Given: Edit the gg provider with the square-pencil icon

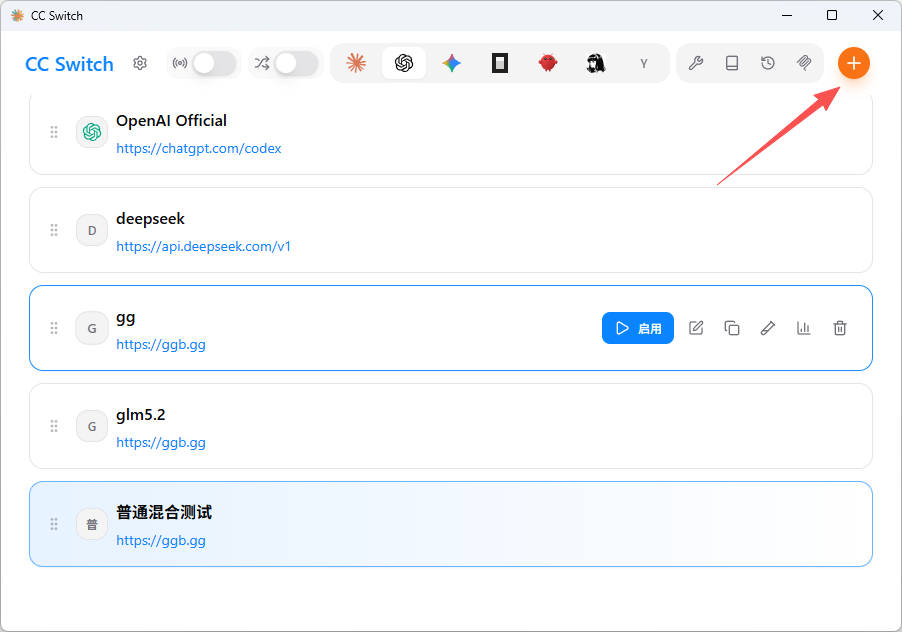Looking at the screenshot, I should click(696, 328).
